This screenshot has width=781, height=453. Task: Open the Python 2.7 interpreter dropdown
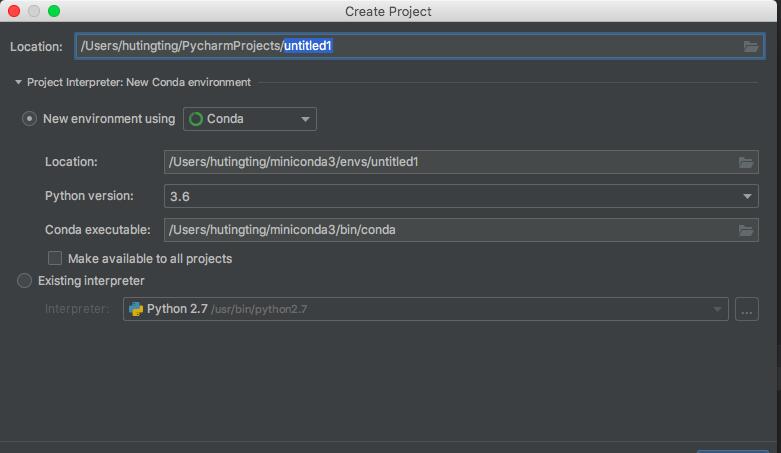(426, 309)
